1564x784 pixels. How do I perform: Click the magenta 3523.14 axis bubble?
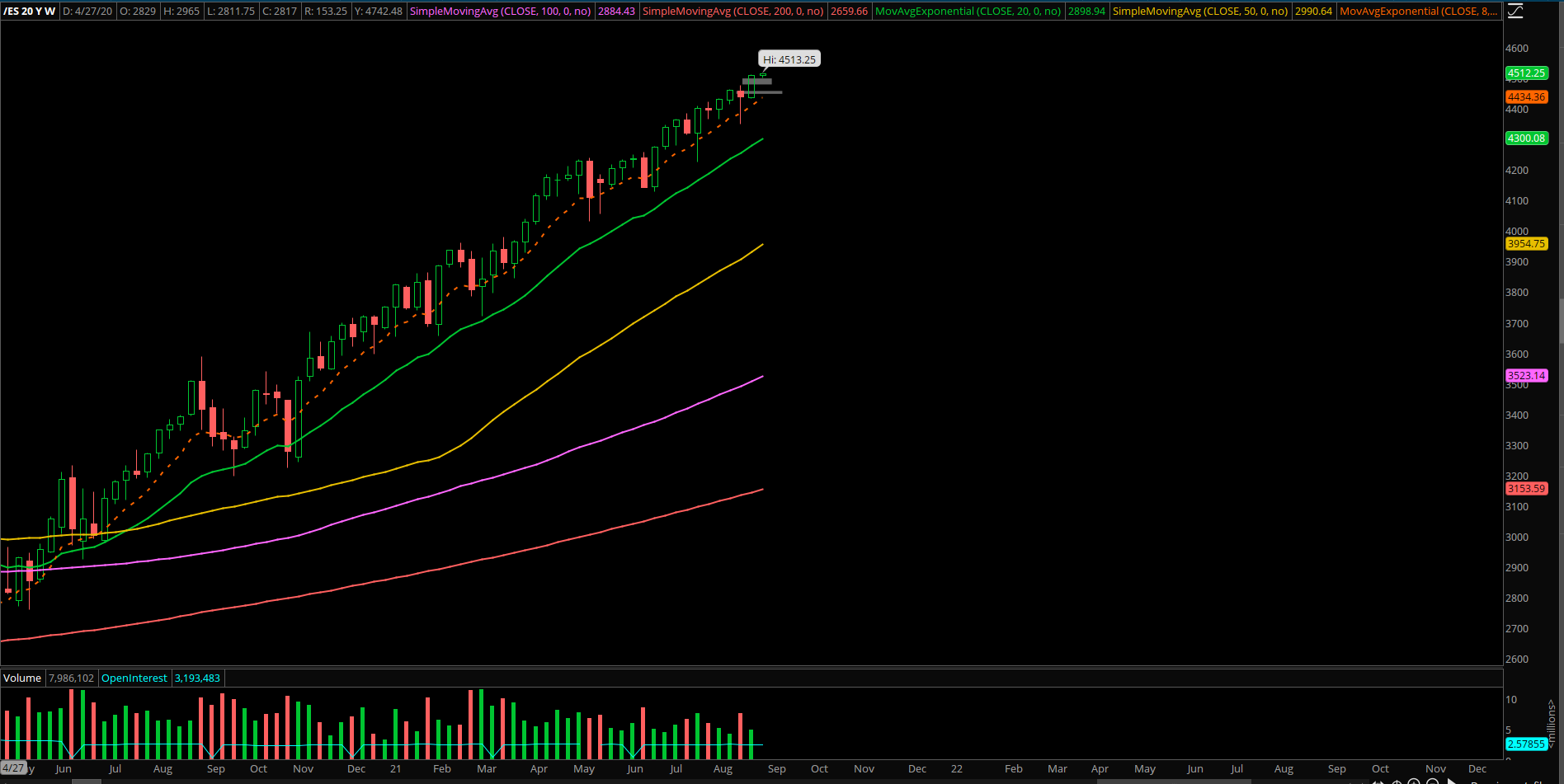coord(1527,375)
